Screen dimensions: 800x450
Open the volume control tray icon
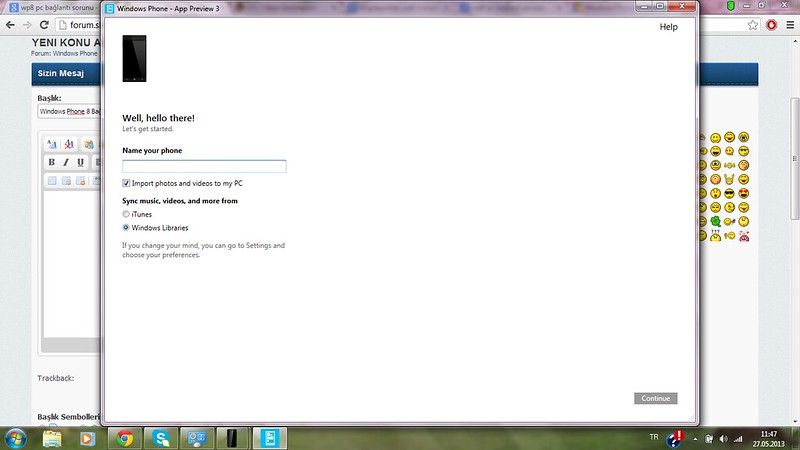723,439
